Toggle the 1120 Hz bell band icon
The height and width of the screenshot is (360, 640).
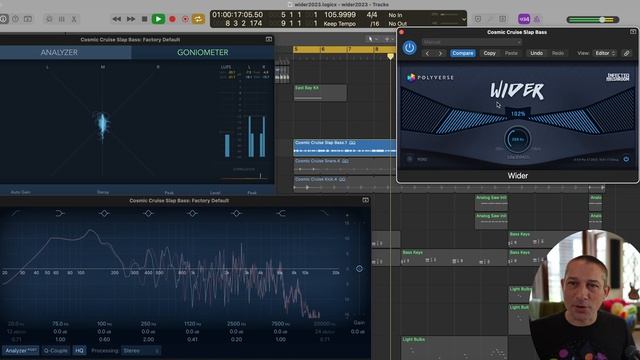click(192, 213)
